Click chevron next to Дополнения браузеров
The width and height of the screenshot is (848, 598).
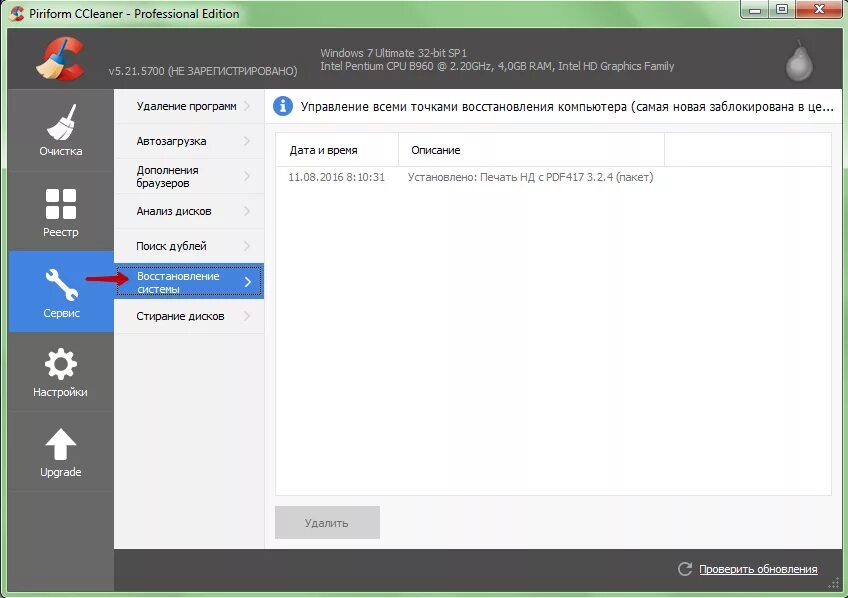click(x=247, y=176)
